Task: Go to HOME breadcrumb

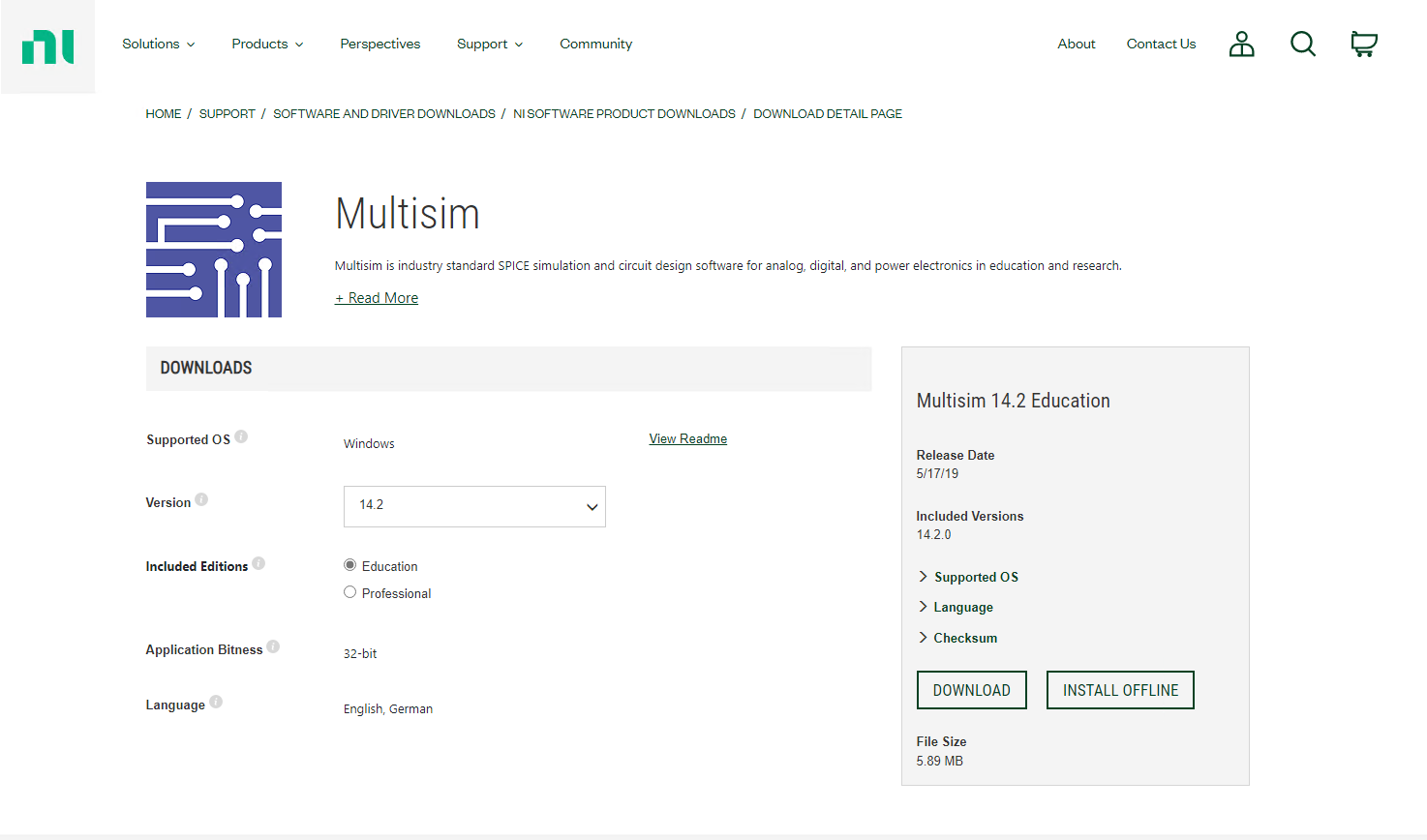Action: pos(164,113)
